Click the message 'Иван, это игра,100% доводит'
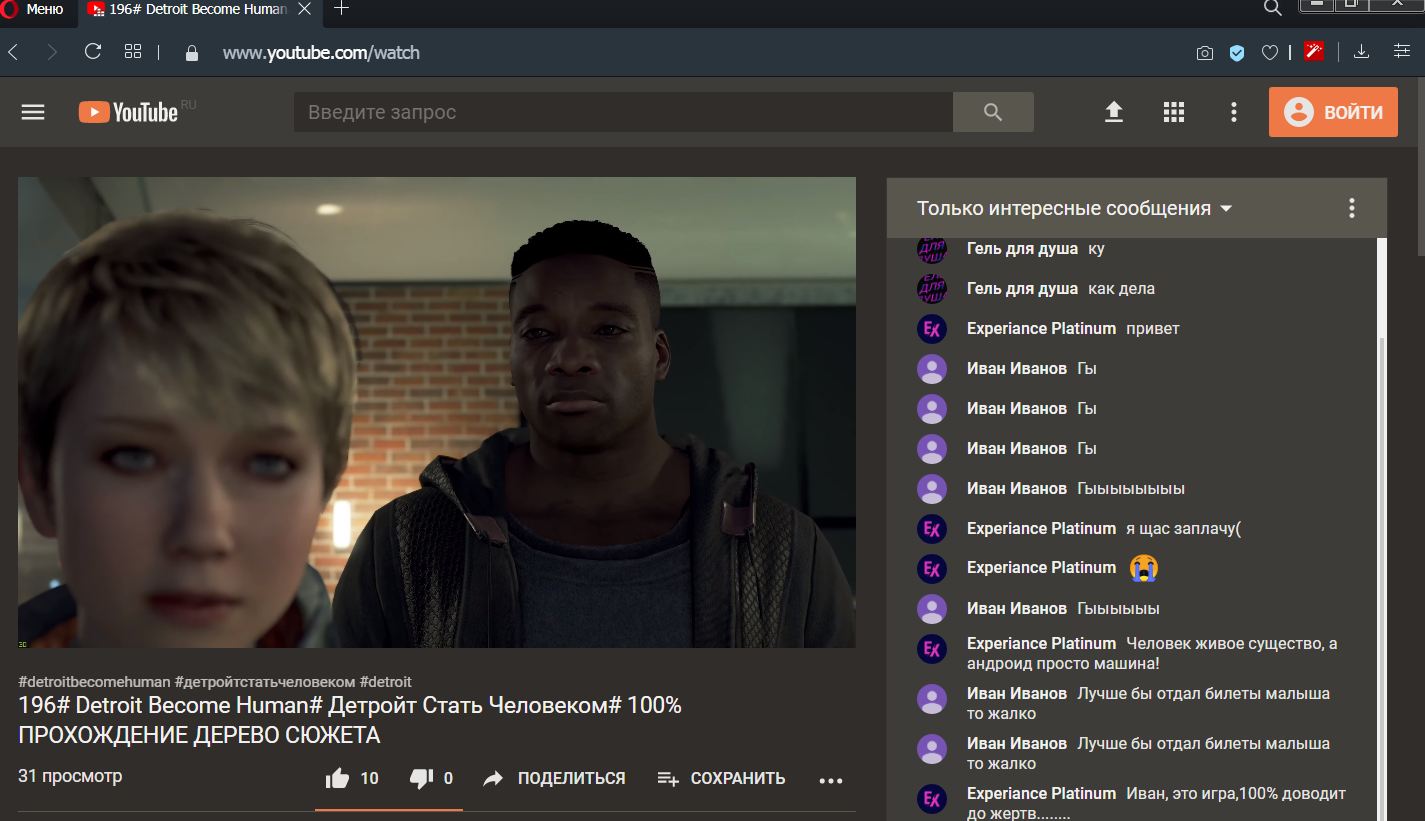1425x821 pixels. coord(1156,803)
